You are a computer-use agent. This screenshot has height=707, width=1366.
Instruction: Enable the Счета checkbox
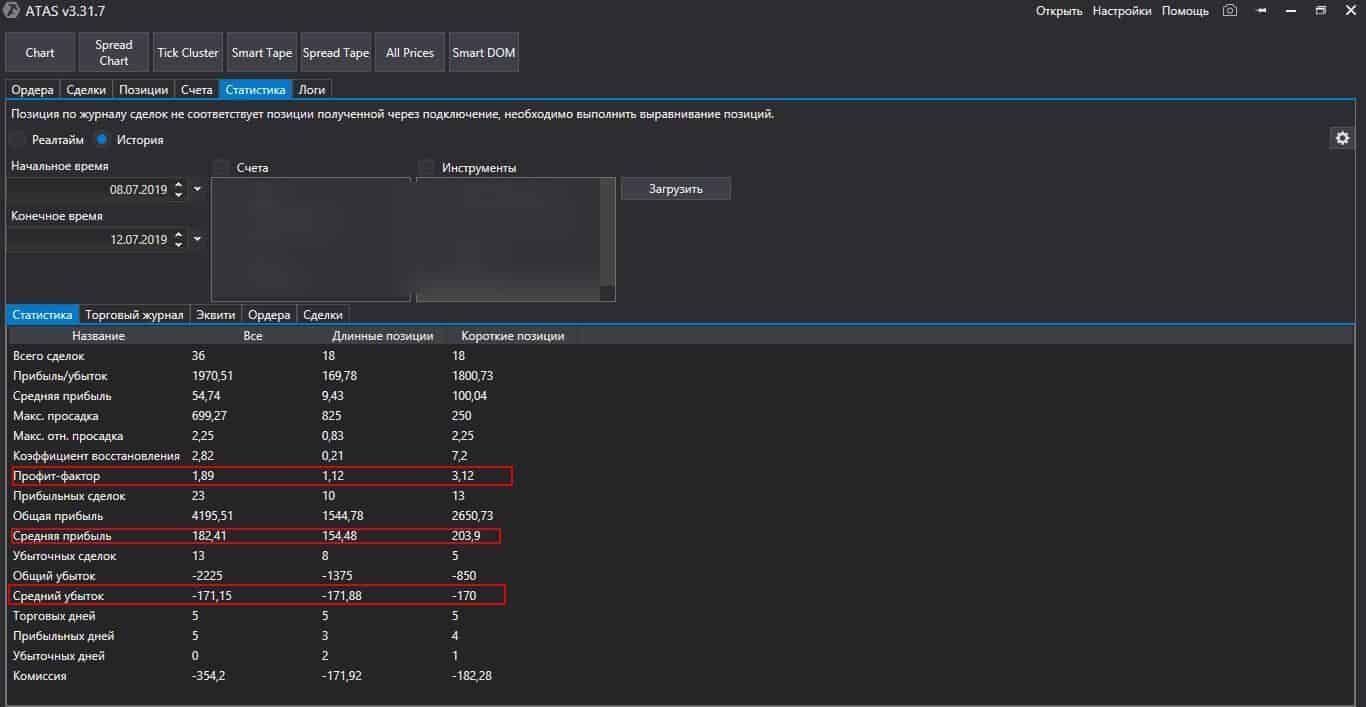pyautogui.click(x=221, y=167)
